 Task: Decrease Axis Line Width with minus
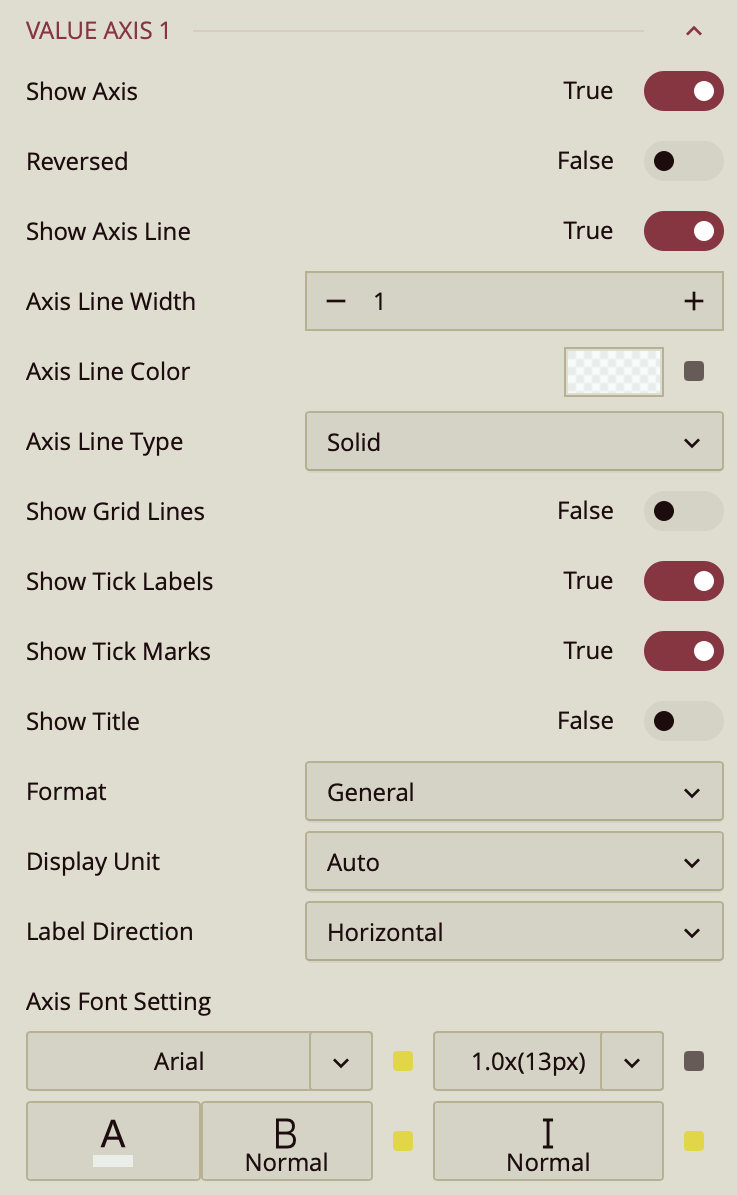click(336, 301)
